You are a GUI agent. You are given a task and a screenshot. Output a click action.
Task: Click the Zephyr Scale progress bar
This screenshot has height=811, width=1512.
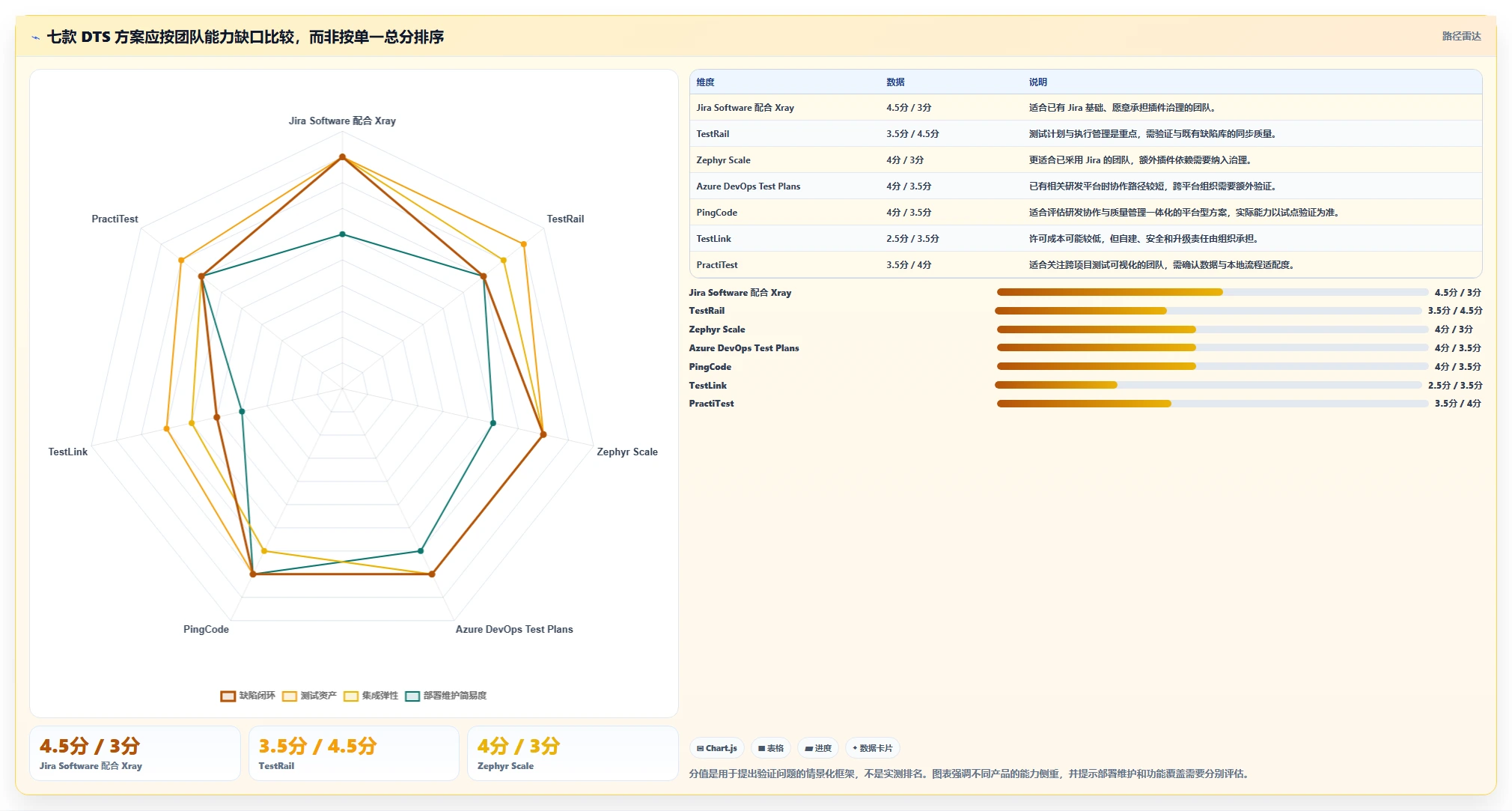[1212, 329]
